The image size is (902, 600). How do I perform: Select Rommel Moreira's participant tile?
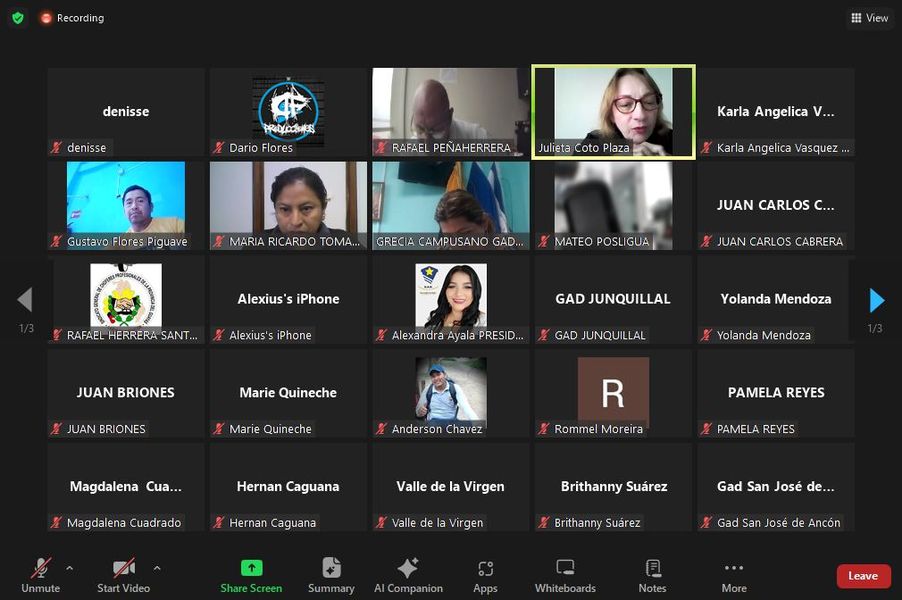[x=613, y=393]
